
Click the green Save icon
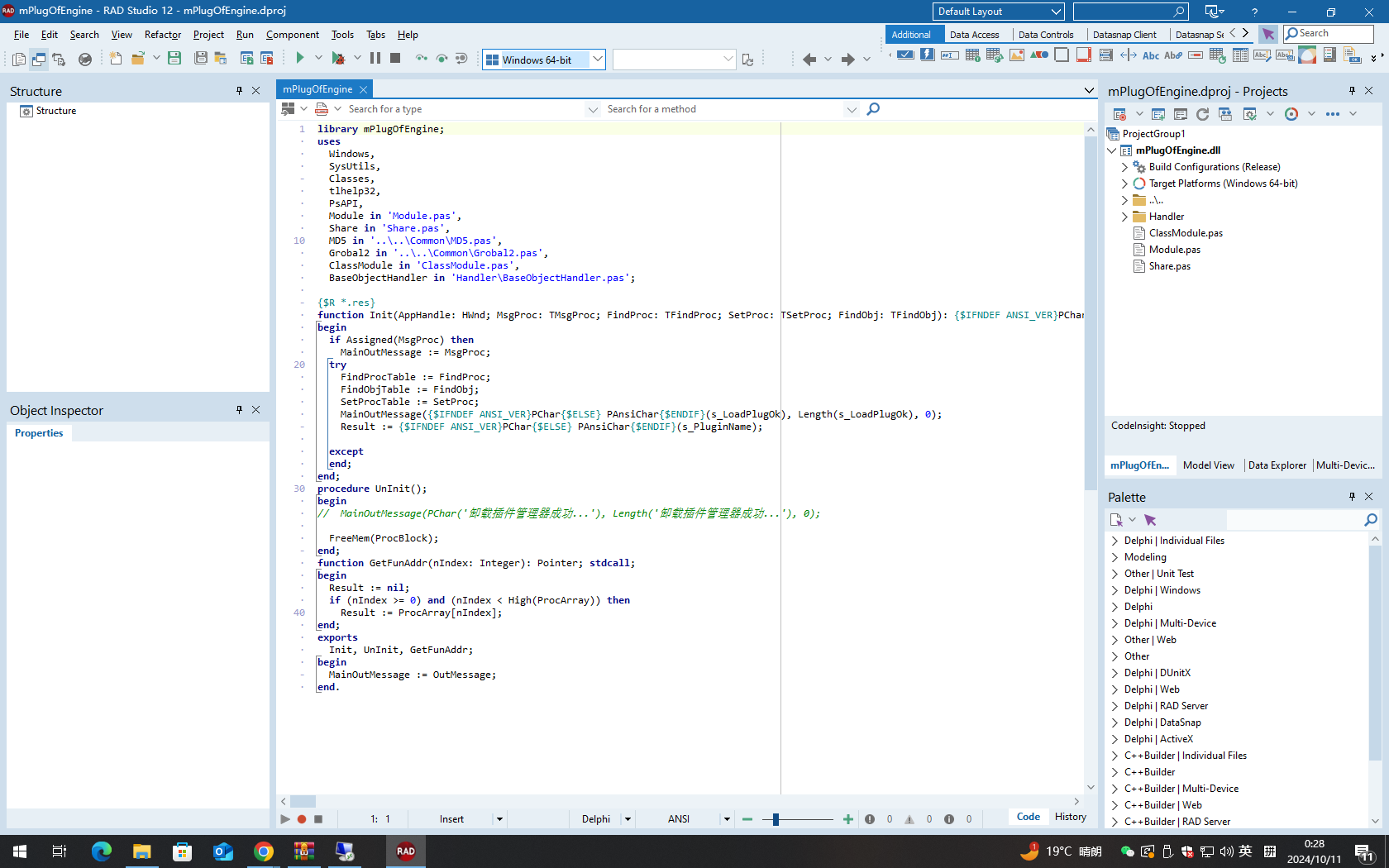(x=174, y=58)
